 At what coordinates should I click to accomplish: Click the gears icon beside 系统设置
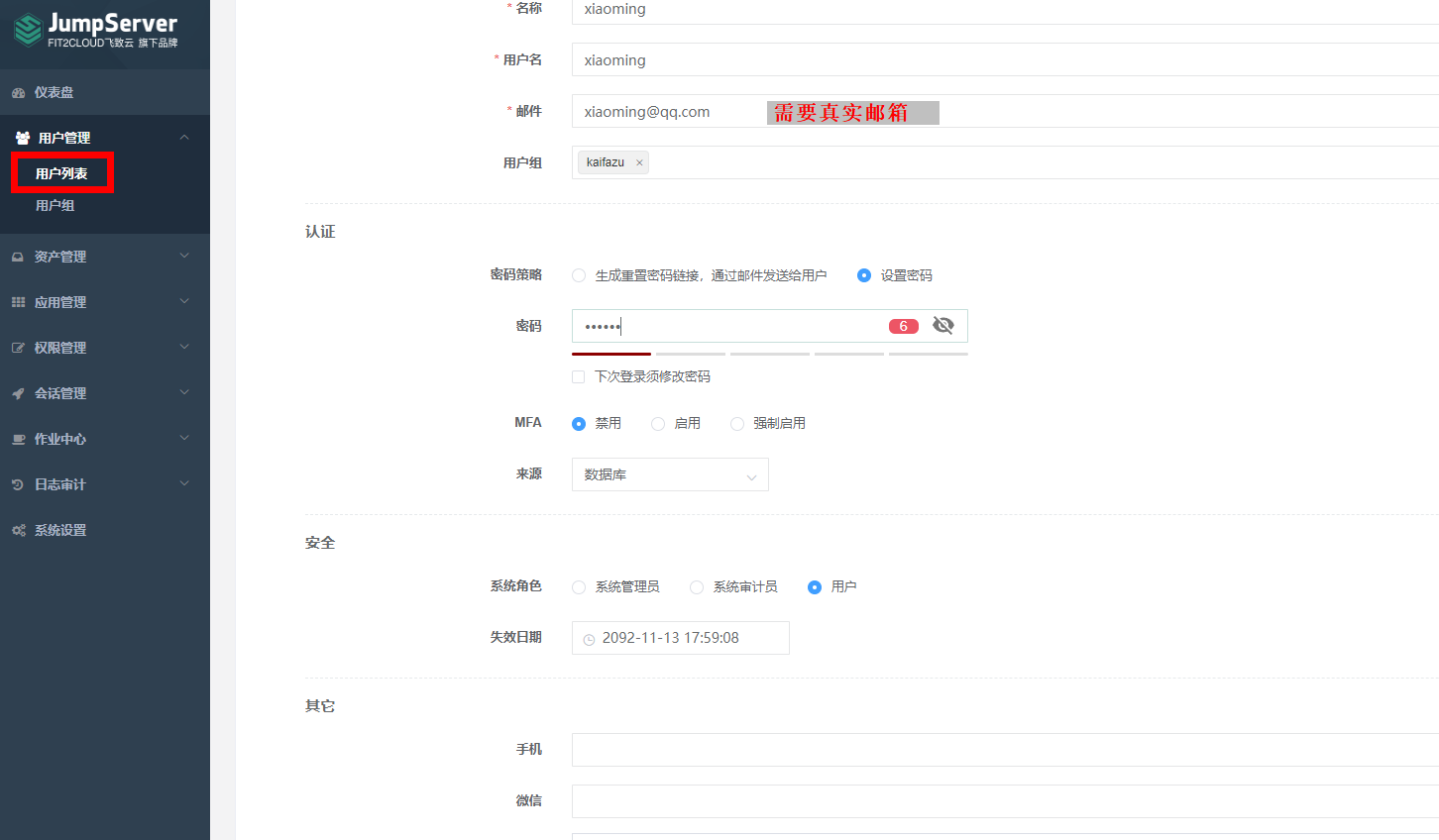(x=18, y=530)
